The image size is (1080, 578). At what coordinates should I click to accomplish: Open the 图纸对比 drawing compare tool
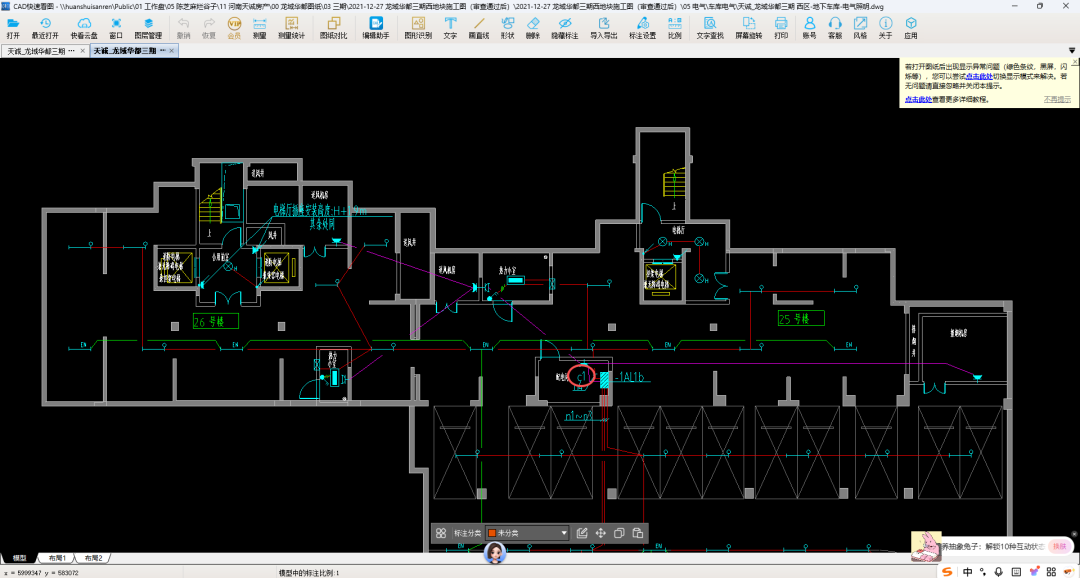(x=333, y=28)
